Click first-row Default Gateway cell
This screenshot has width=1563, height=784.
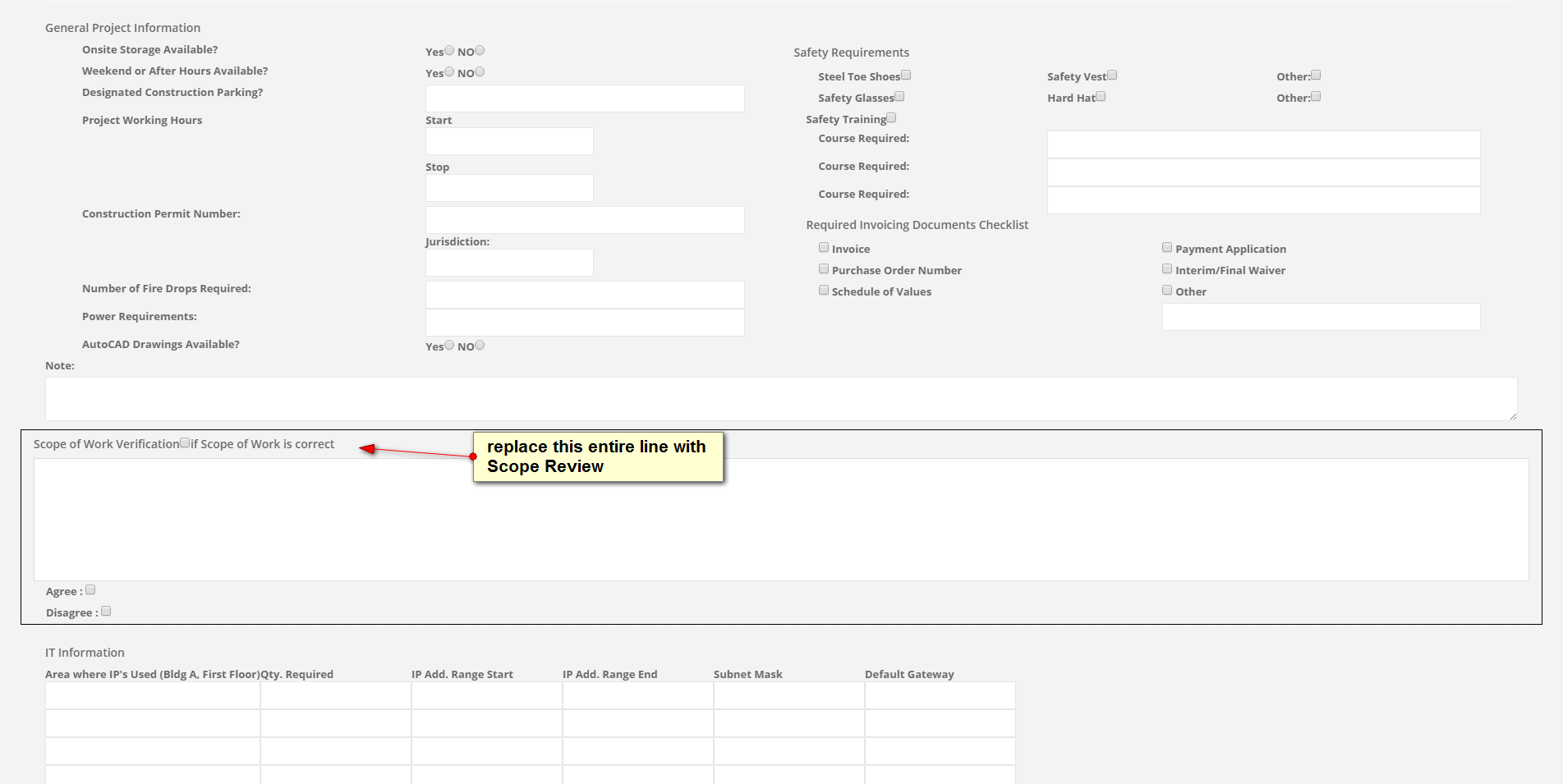[x=940, y=695]
